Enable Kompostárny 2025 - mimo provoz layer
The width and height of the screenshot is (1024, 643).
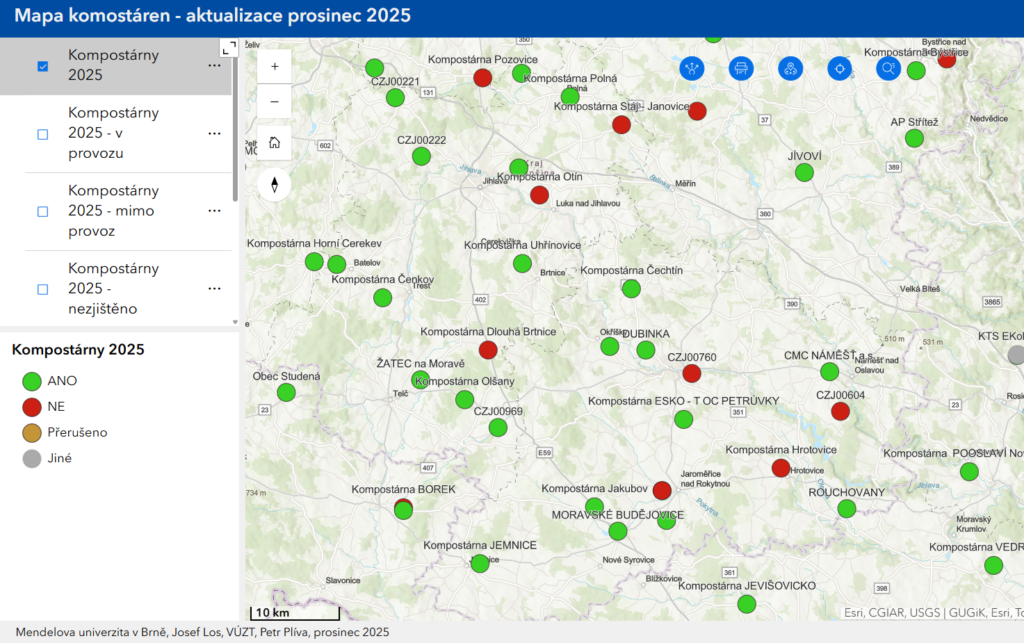[x=43, y=212]
